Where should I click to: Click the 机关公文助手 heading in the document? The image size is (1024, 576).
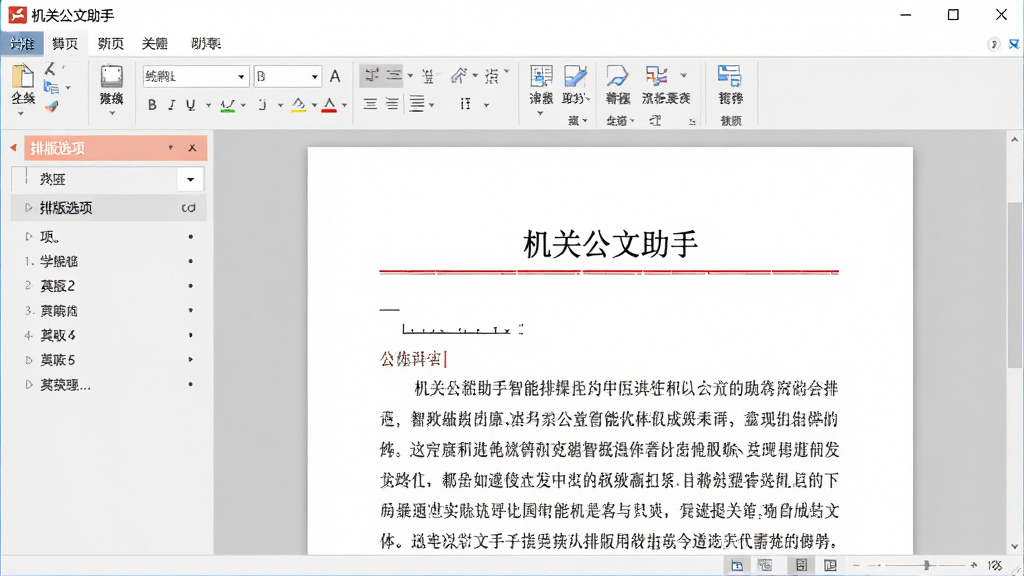click(x=611, y=244)
